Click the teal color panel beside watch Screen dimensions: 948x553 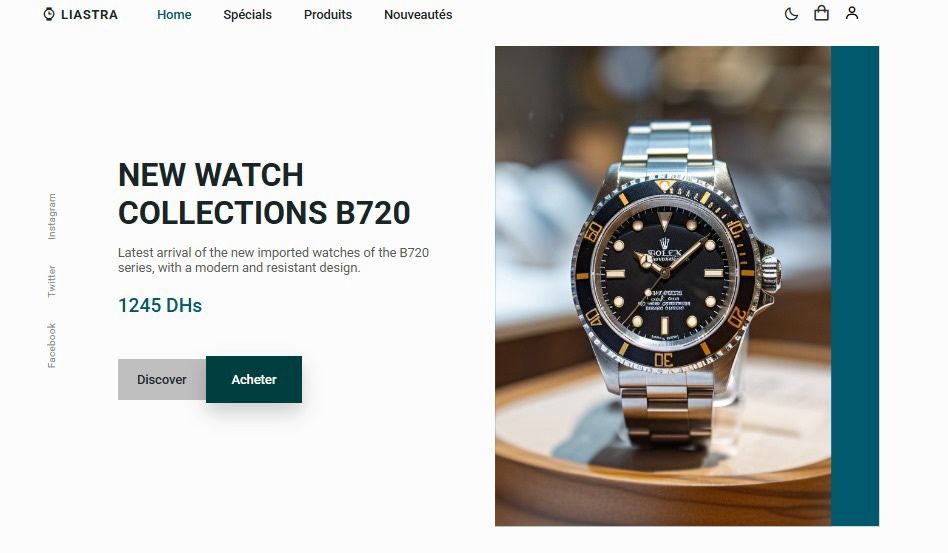point(855,286)
